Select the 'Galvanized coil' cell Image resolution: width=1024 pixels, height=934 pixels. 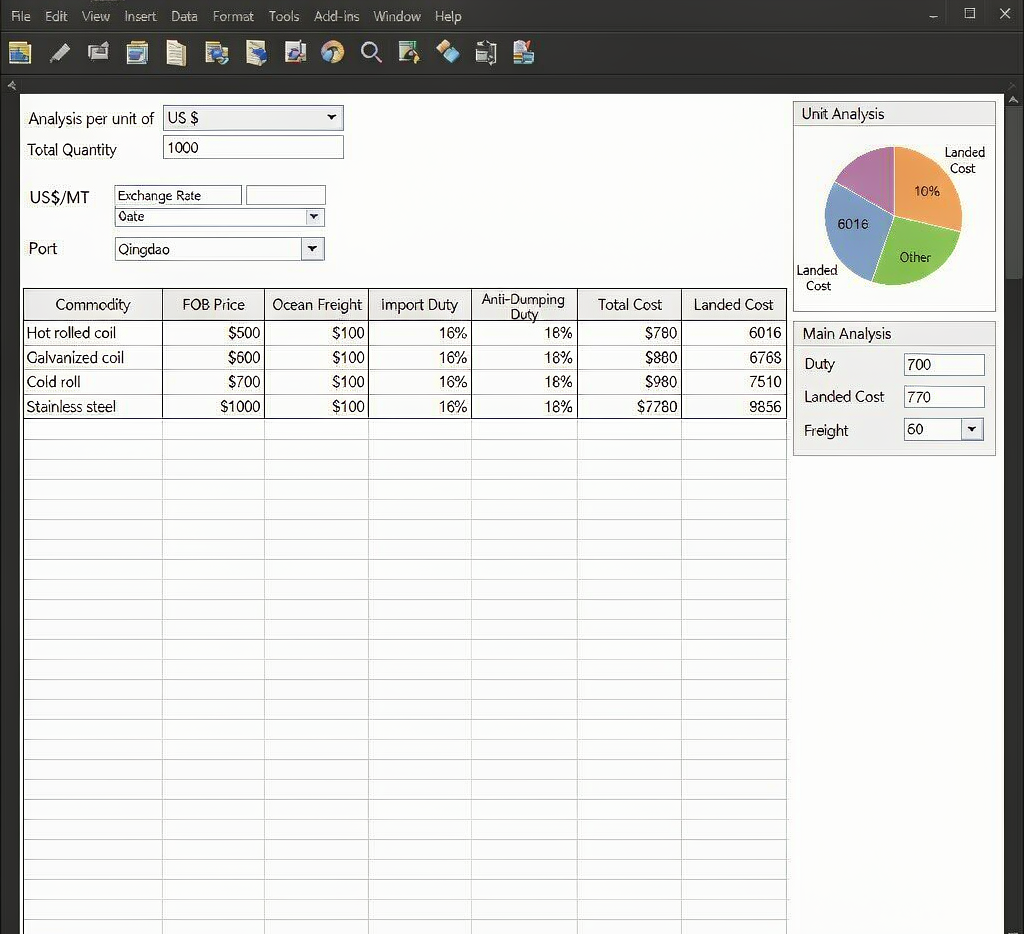tap(93, 357)
